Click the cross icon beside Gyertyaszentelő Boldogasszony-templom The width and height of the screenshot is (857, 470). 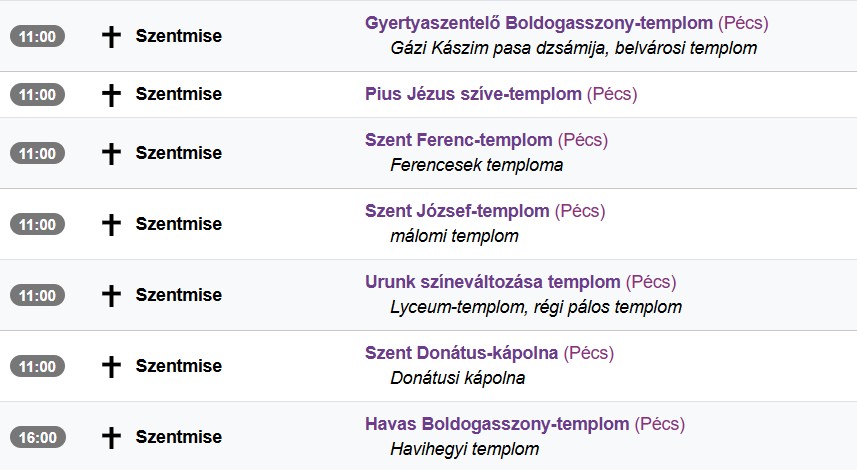pos(111,36)
